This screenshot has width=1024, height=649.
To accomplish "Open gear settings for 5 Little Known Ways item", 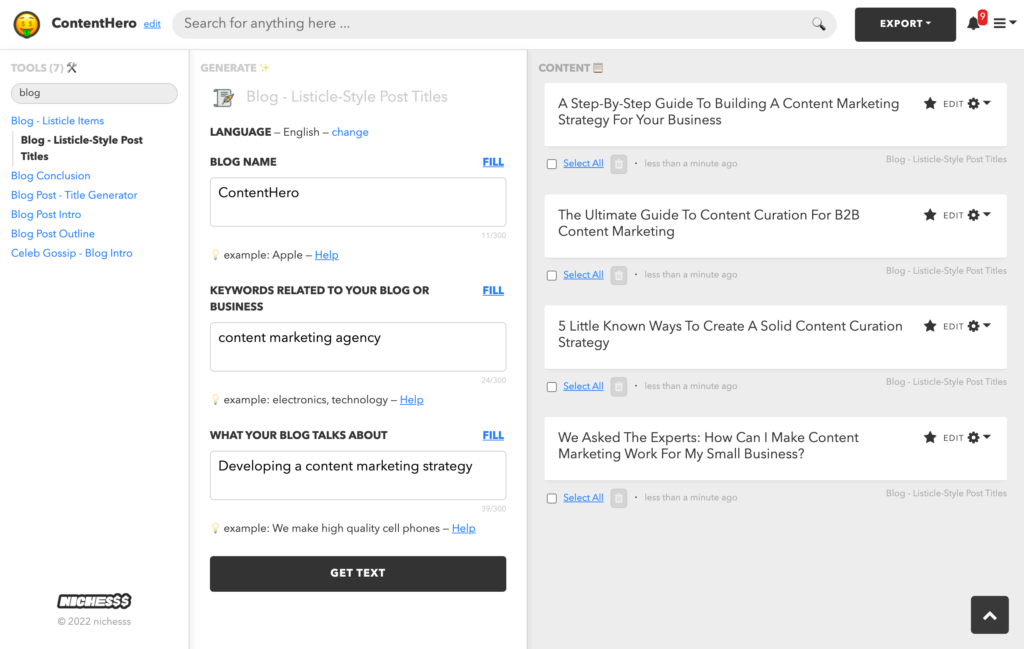I will coord(979,326).
